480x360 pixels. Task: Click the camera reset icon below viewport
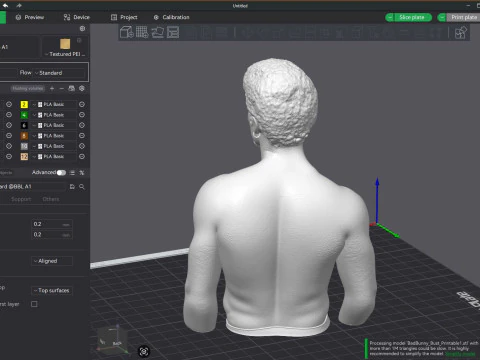point(144,351)
